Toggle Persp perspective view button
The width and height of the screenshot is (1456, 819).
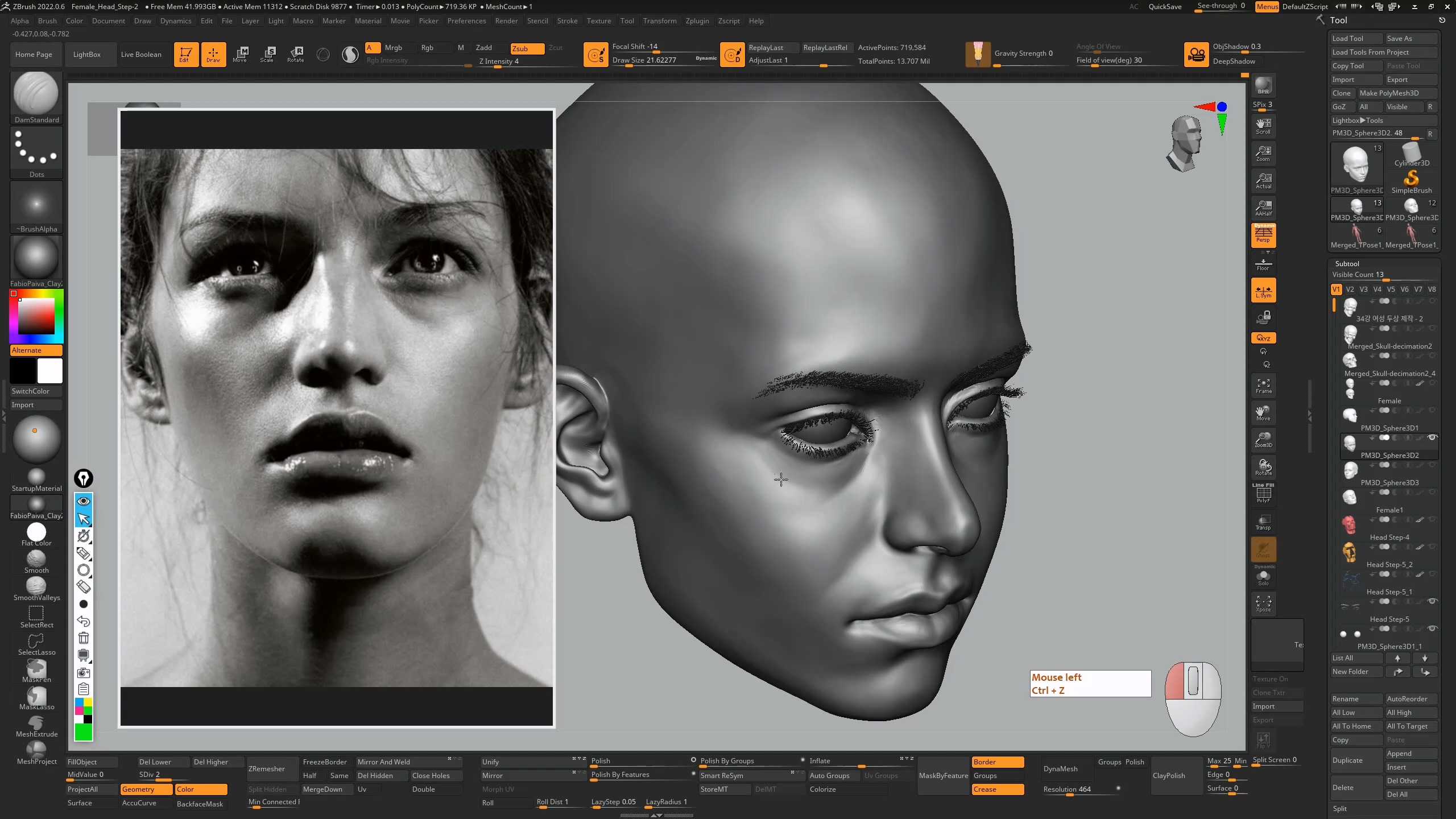pos(1263,235)
